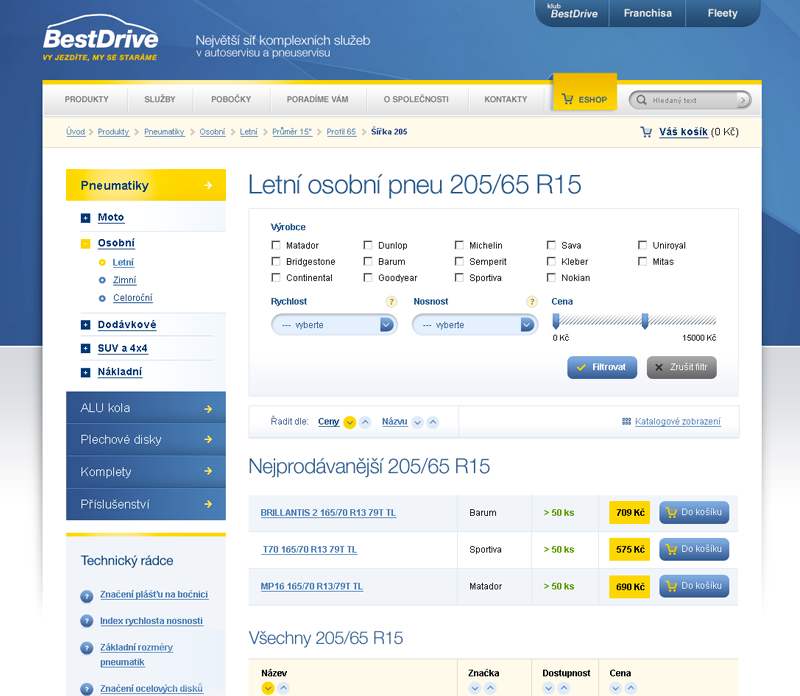
Task: Sort table Název column descending
Action: click(268, 688)
